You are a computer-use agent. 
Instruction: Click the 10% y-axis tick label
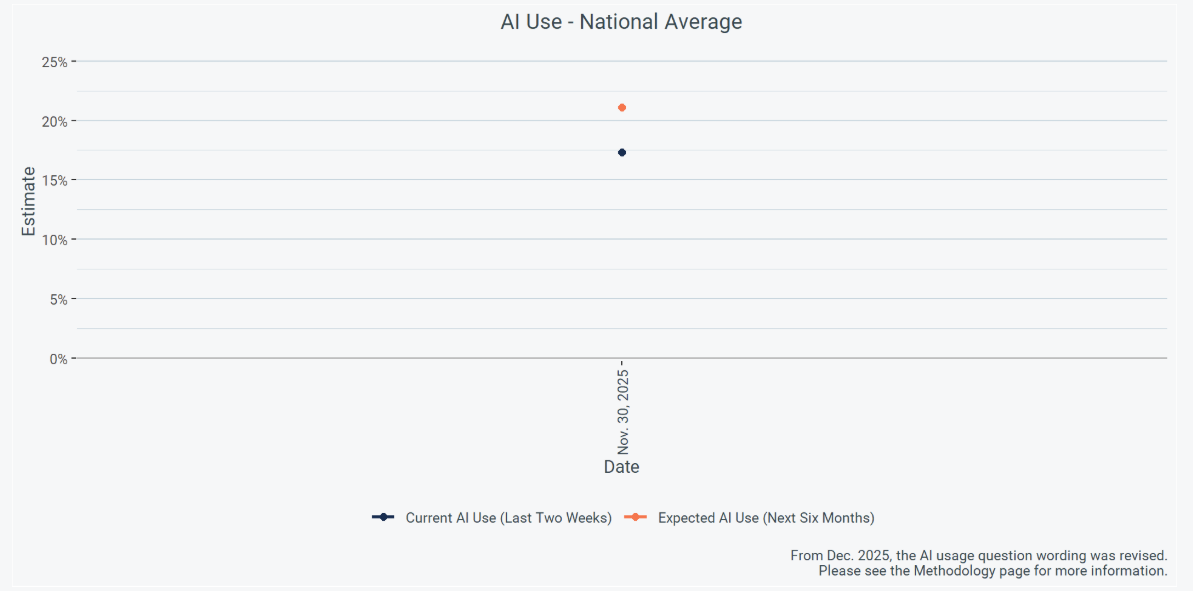click(54, 239)
